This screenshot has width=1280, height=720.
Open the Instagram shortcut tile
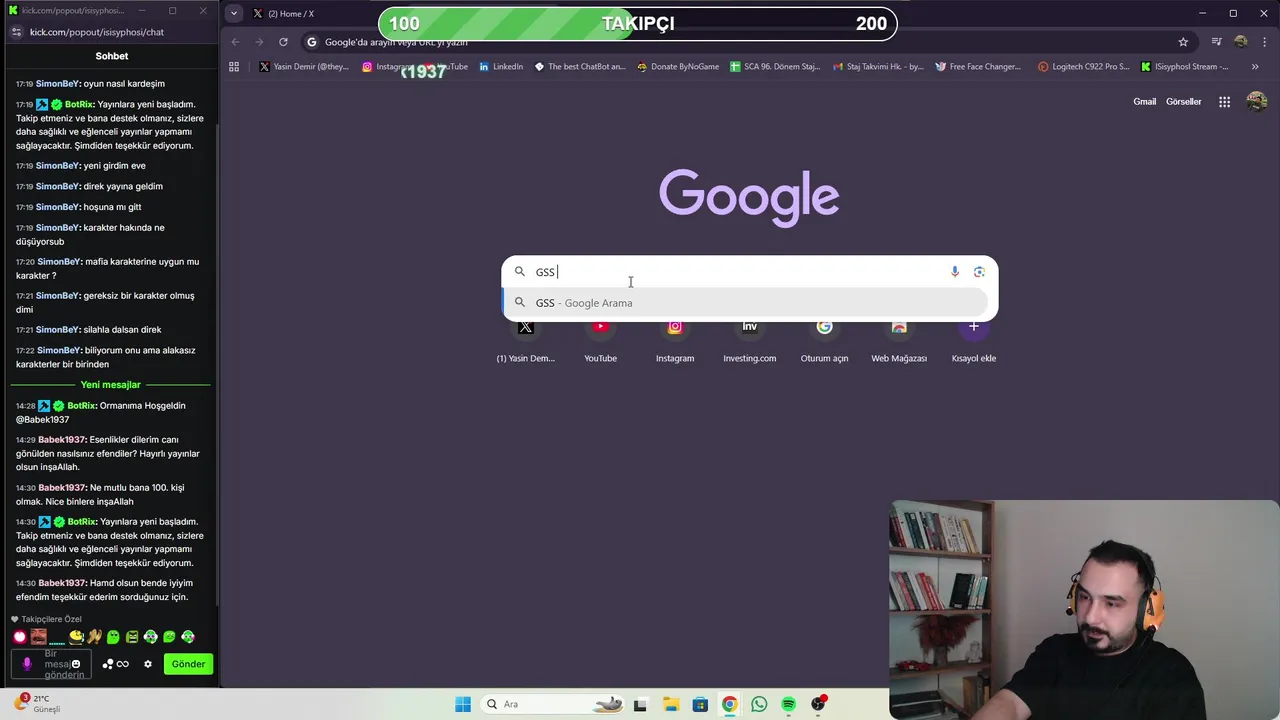click(x=675, y=340)
